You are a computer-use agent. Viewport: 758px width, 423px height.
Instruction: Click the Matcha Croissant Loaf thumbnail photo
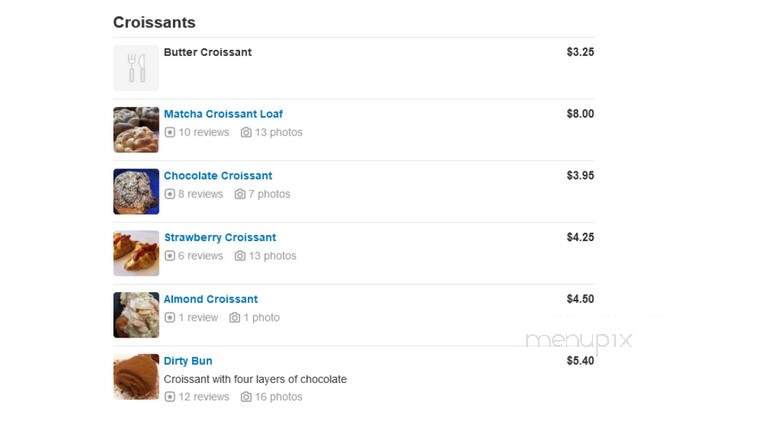[136, 130]
